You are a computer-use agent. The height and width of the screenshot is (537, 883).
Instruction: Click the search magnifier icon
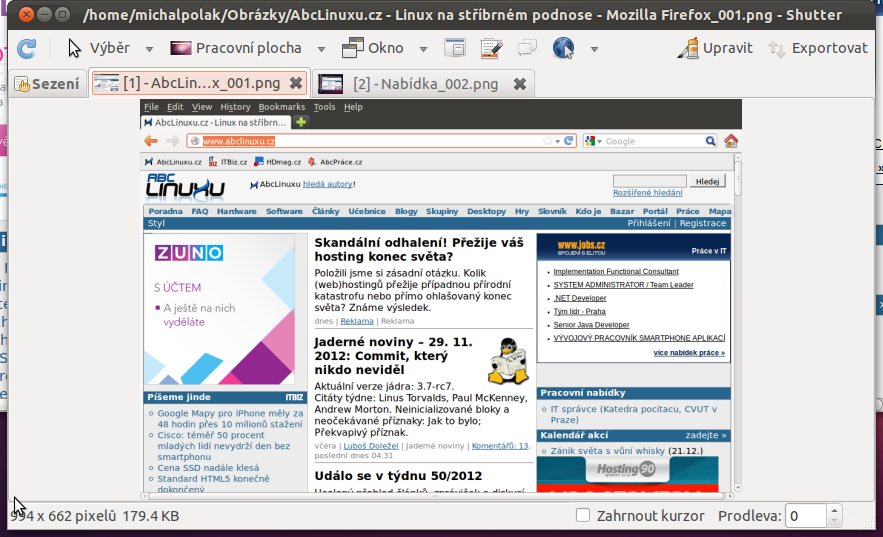tap(711, 141)
